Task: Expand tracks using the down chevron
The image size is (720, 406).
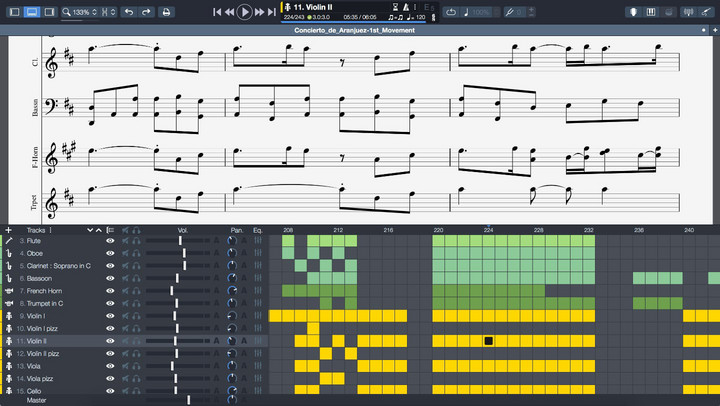Action: click(x=89, y=230)
